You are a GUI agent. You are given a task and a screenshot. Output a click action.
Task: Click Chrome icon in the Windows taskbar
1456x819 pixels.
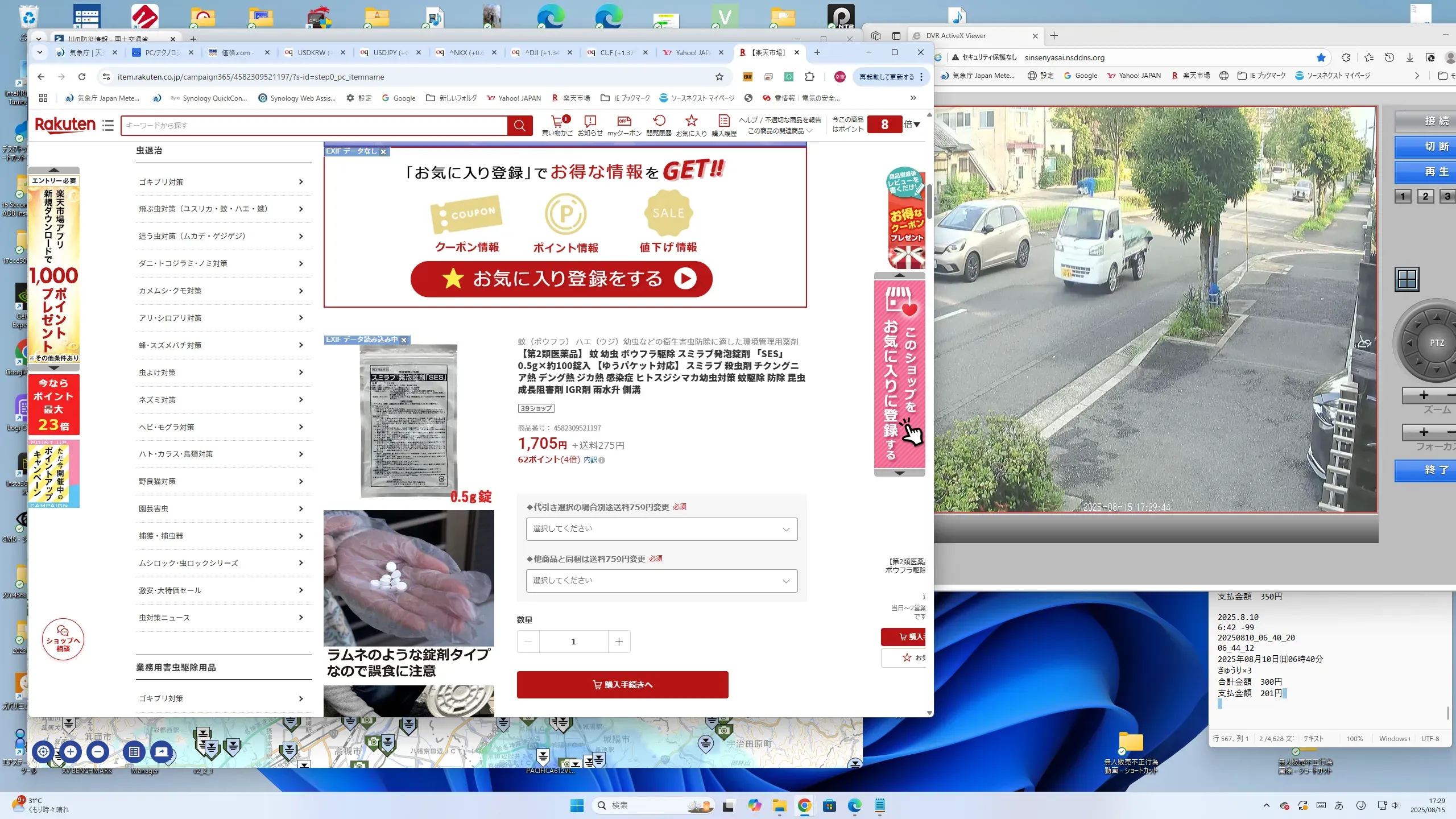[x=804, y=805]
